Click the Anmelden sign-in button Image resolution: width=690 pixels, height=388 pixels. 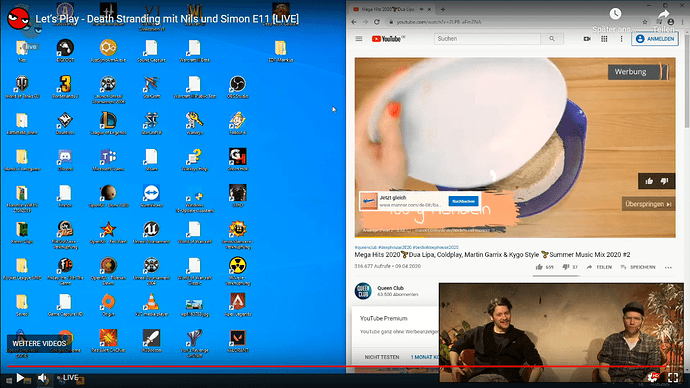coord(655,39)
